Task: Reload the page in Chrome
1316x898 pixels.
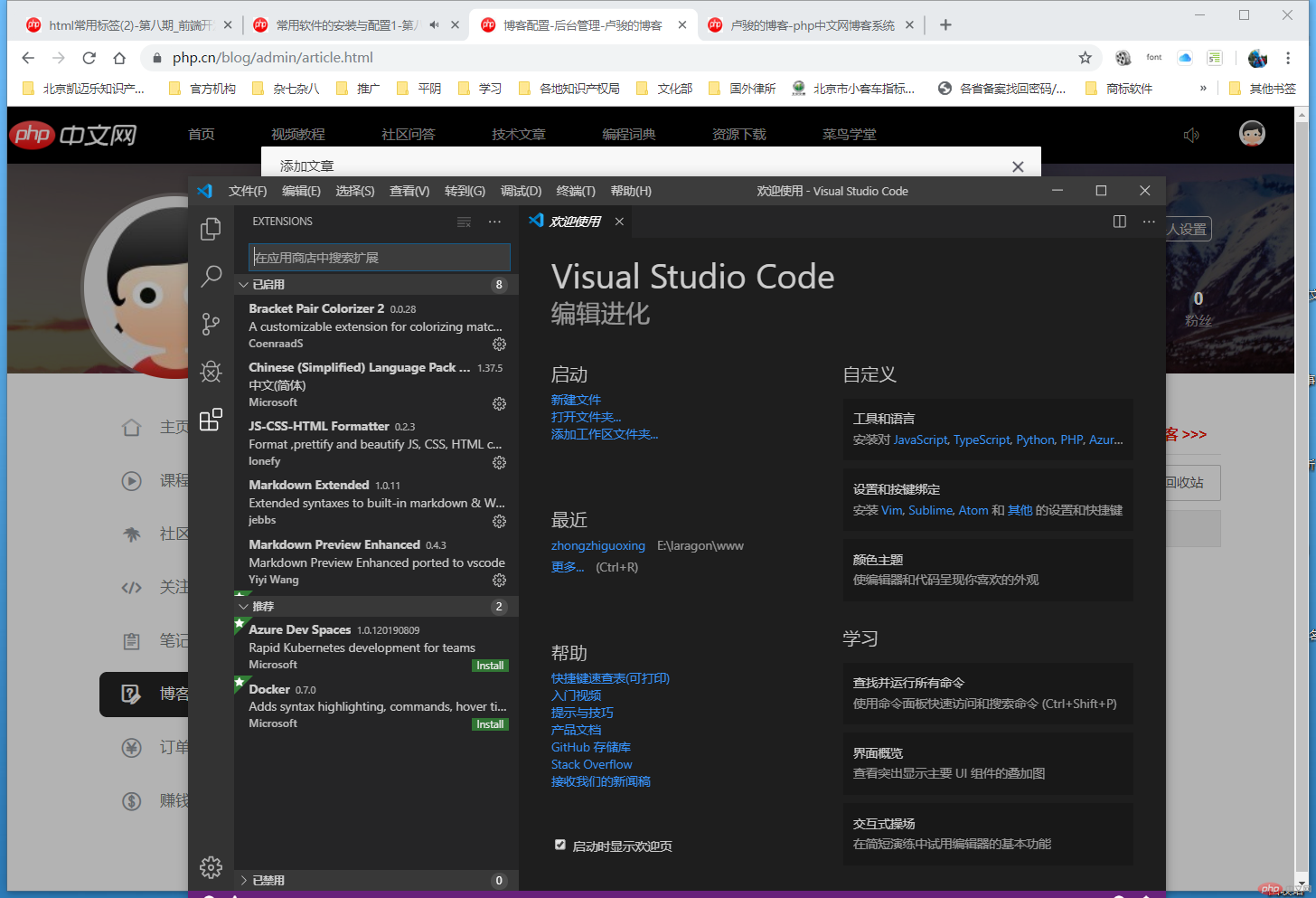Action: (89, 58)
